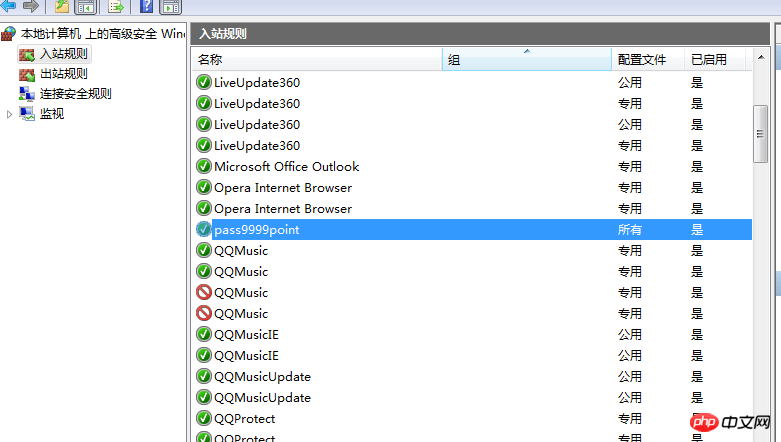Click the show/hide action pane icon
This screenshot has height=442, width=781.
170,6
